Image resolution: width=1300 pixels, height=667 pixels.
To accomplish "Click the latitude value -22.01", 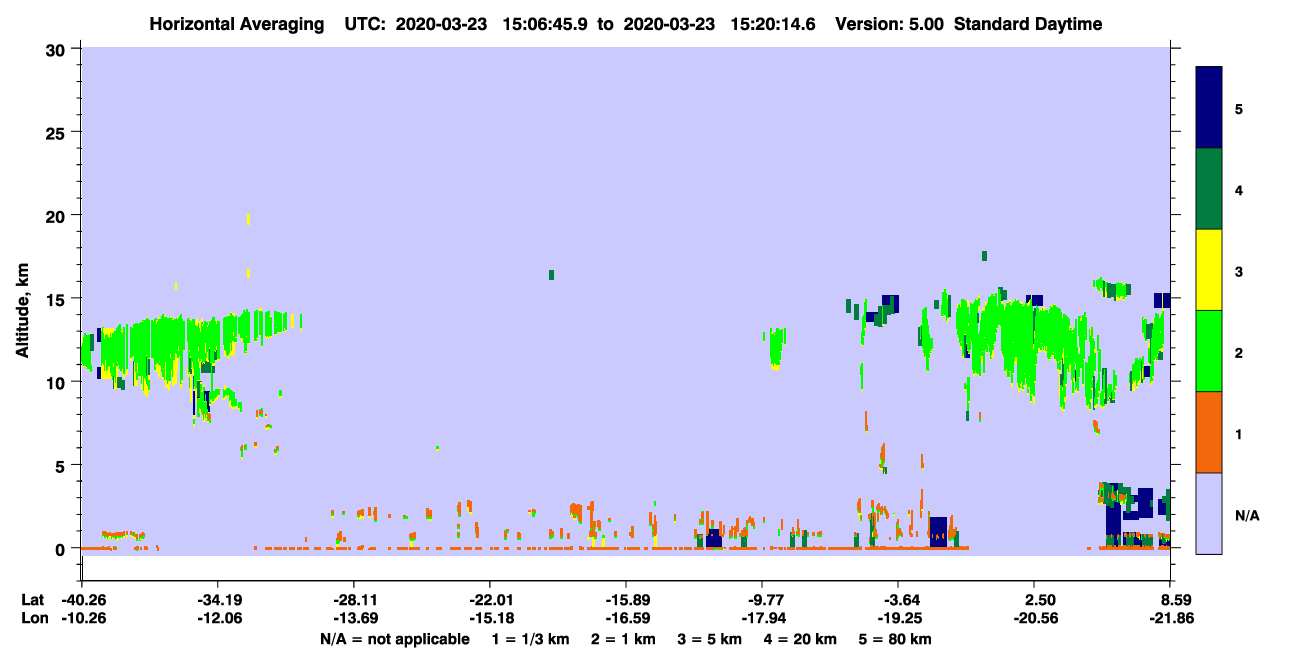I will (x=489, y=600).
